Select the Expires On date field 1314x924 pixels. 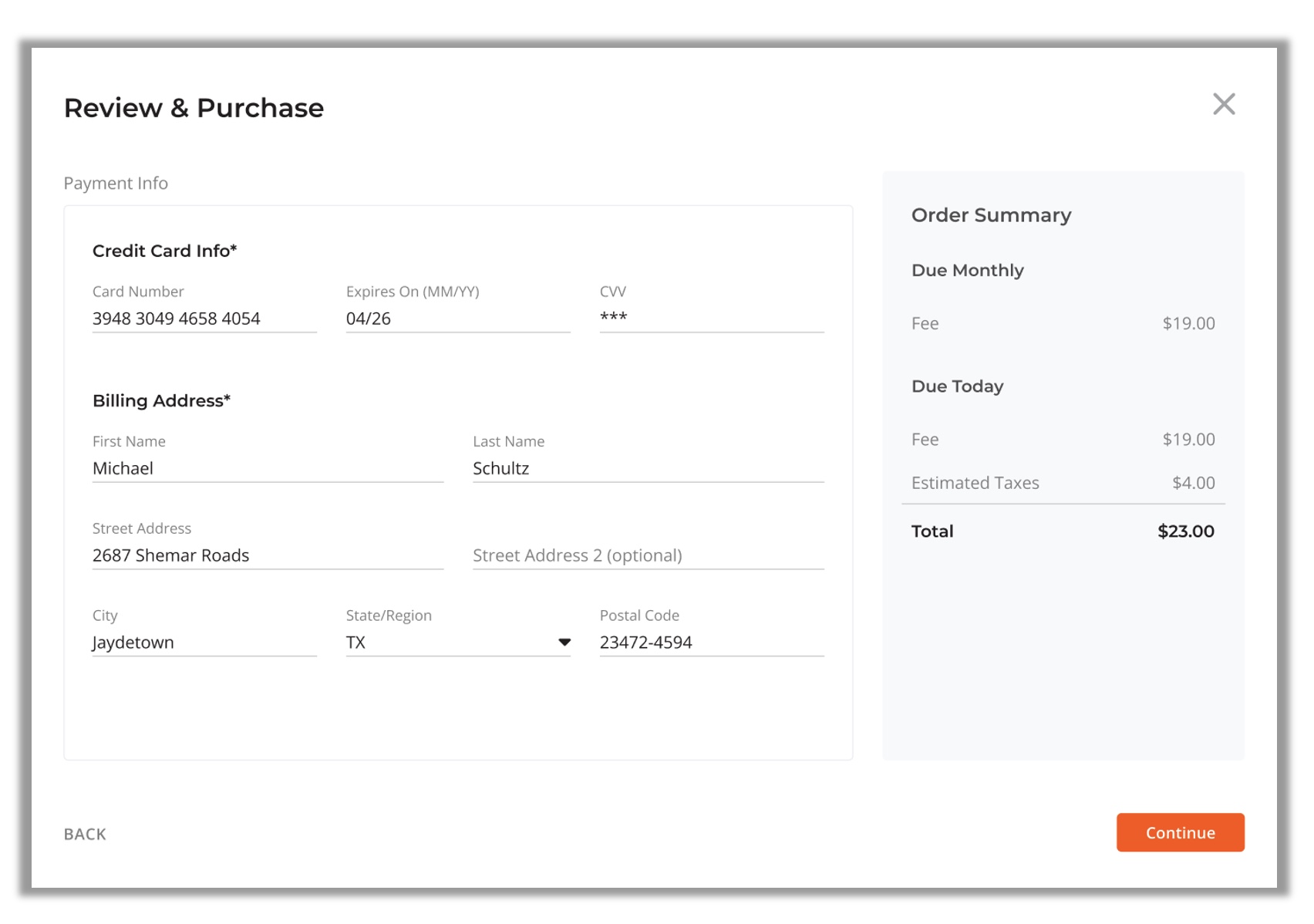tap(457, 319)
